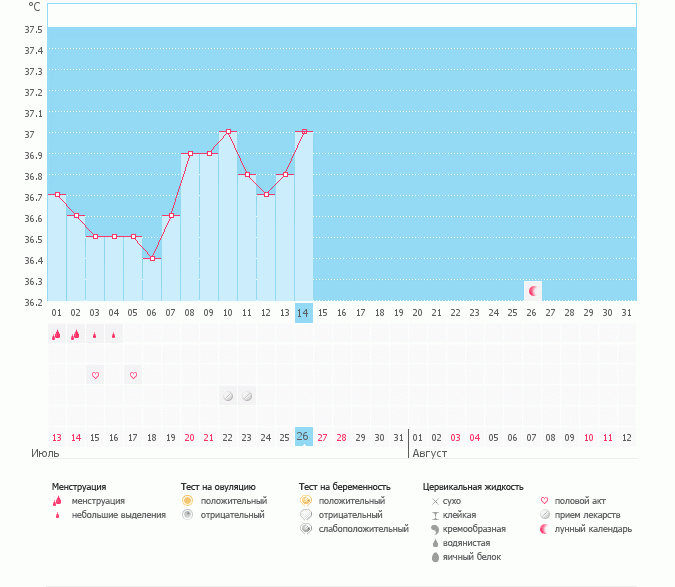Screen dimensions: 675x587
Task: Click the "Август" month label
Action: [430, 453]
